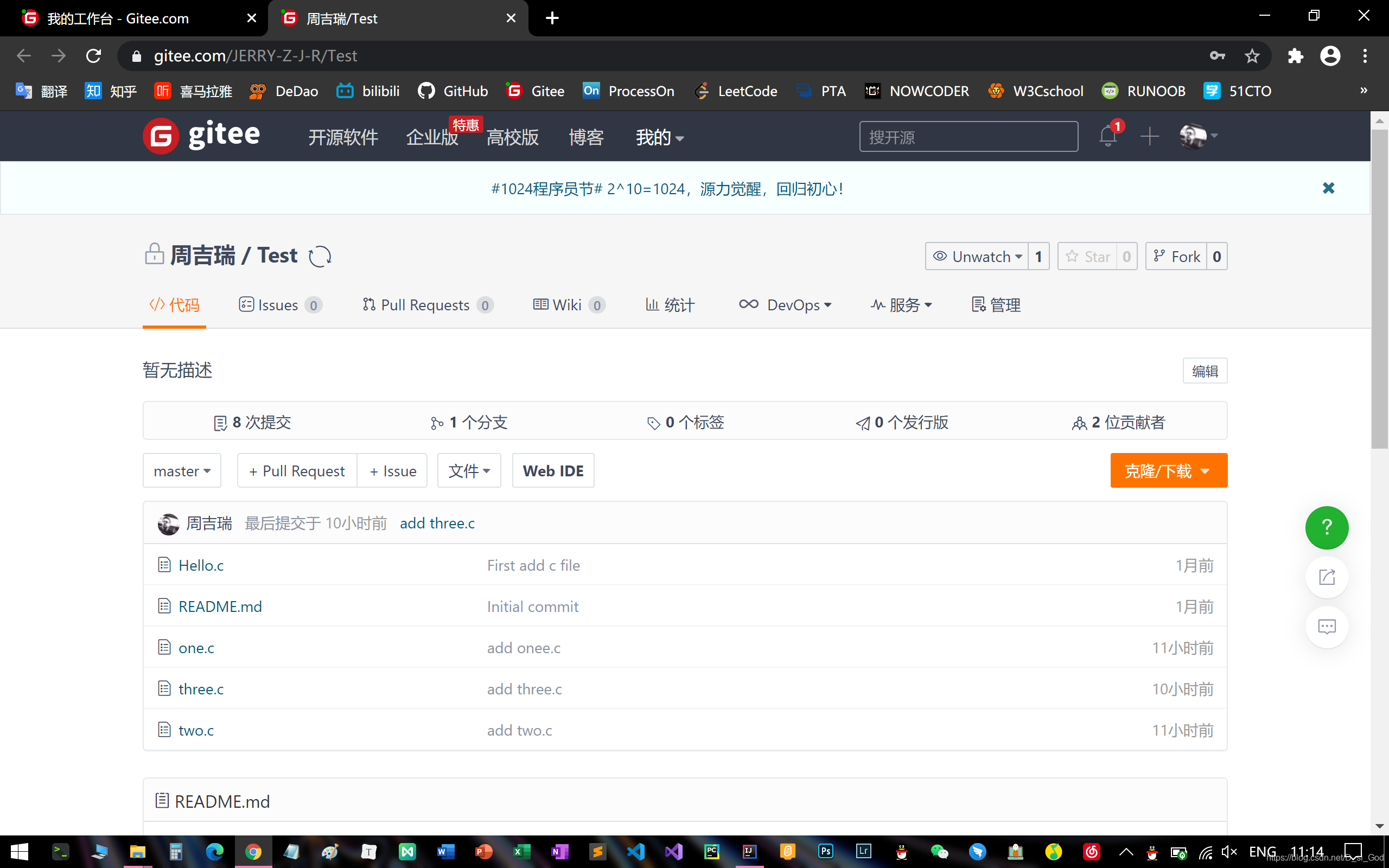Open Visual Studio Code from taskbar
The height and width of the screenshot is (868, 1389).
635,851
